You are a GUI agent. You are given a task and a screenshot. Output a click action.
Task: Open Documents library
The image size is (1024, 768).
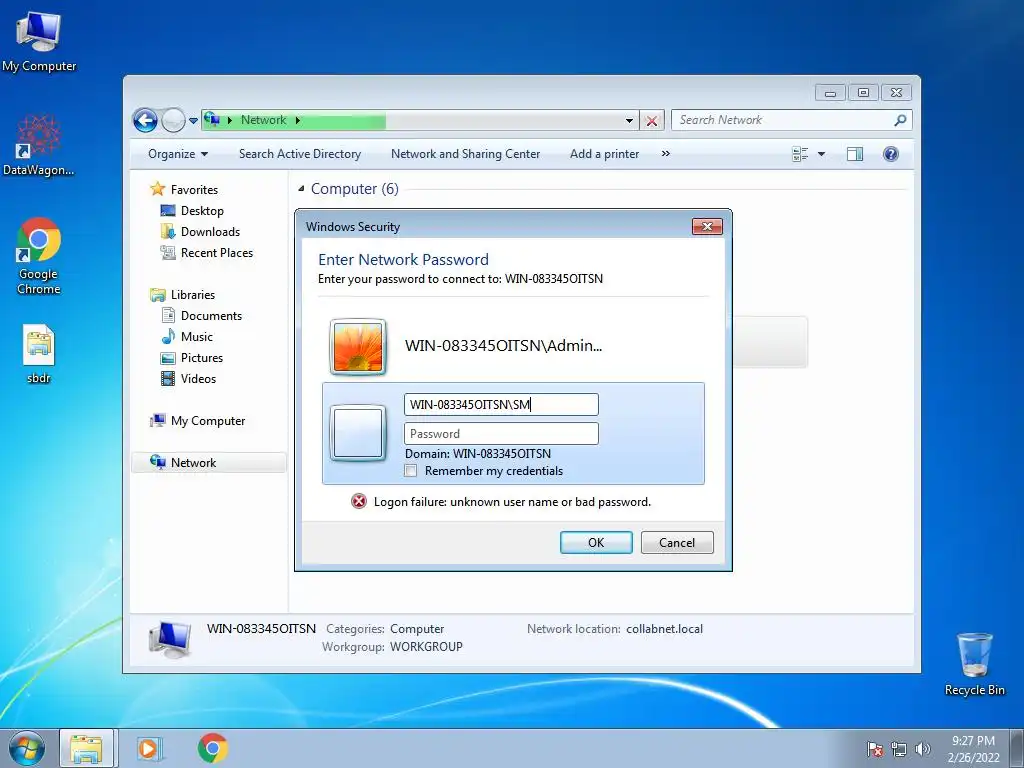tap(211, 316)
